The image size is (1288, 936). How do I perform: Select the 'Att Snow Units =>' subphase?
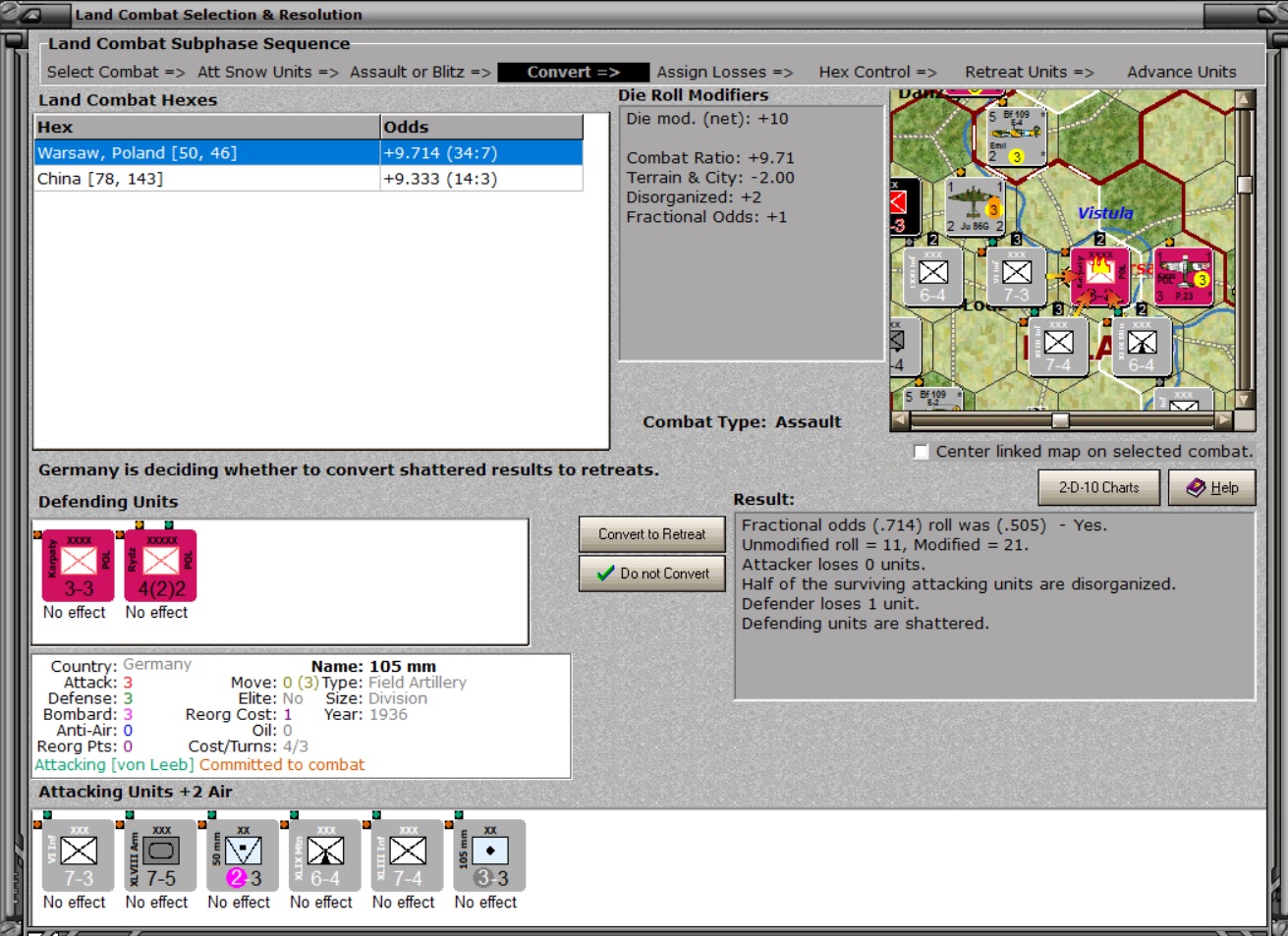[268, 72]
